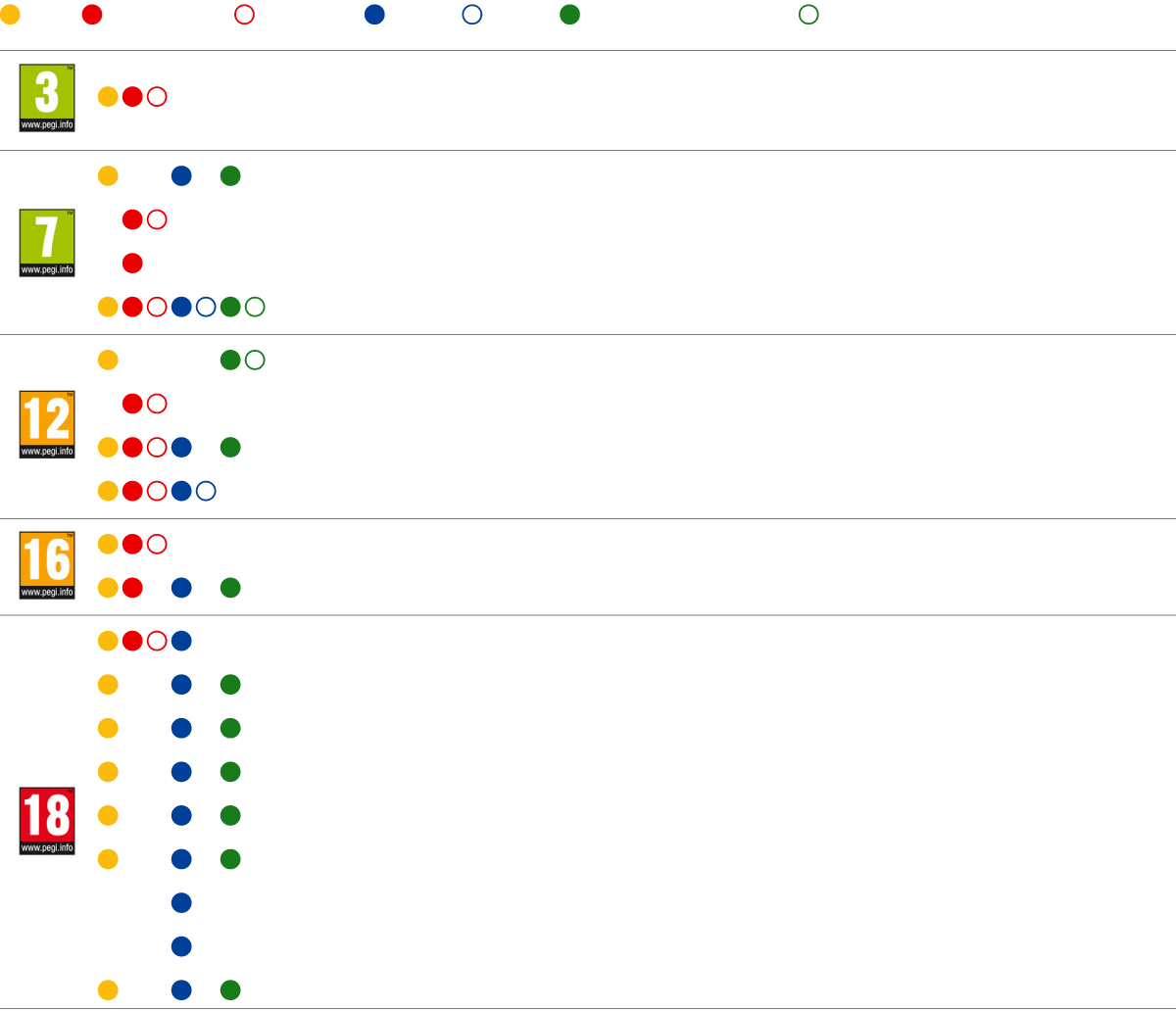The height and width of the screenshot is (1011, 1176).
Task: Select the solid blue legend dot at top
Action: tap(374, 15)
